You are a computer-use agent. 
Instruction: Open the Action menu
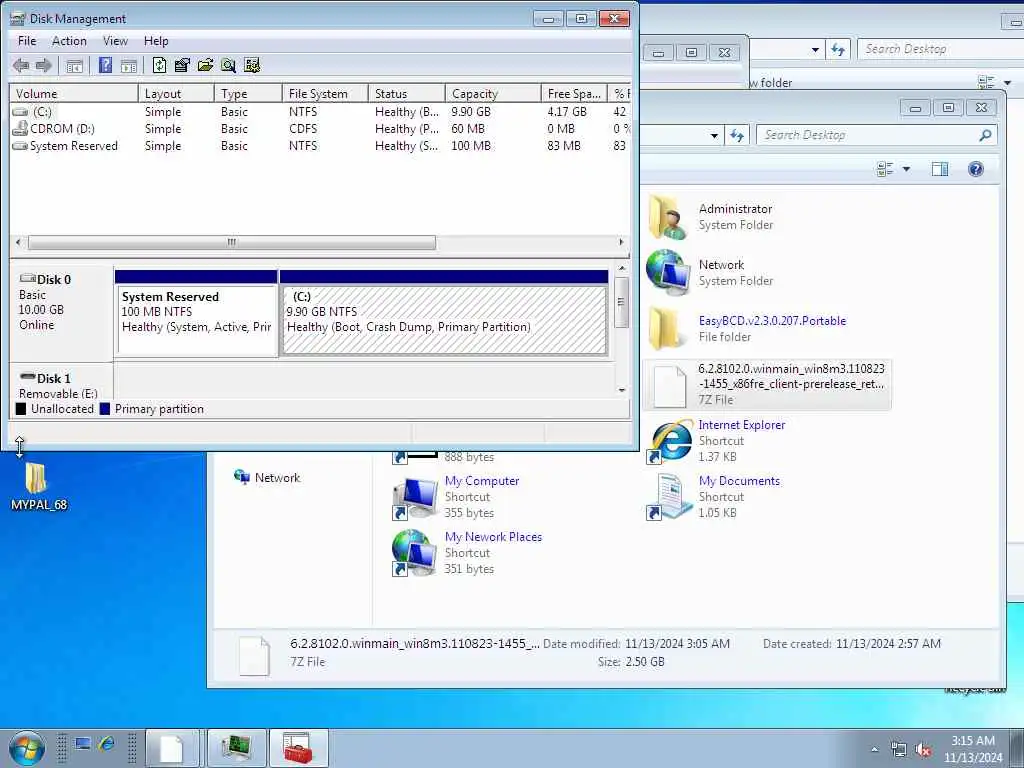coord(69,40)
